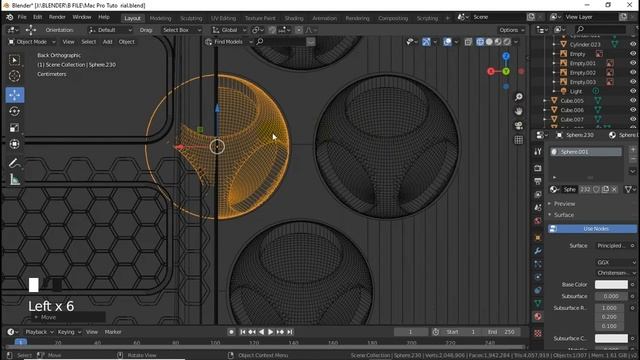Open the Object Data green triangle tab
Viewport: 640px width, 360px height.
pyautogui.click(x=538, y=303)
